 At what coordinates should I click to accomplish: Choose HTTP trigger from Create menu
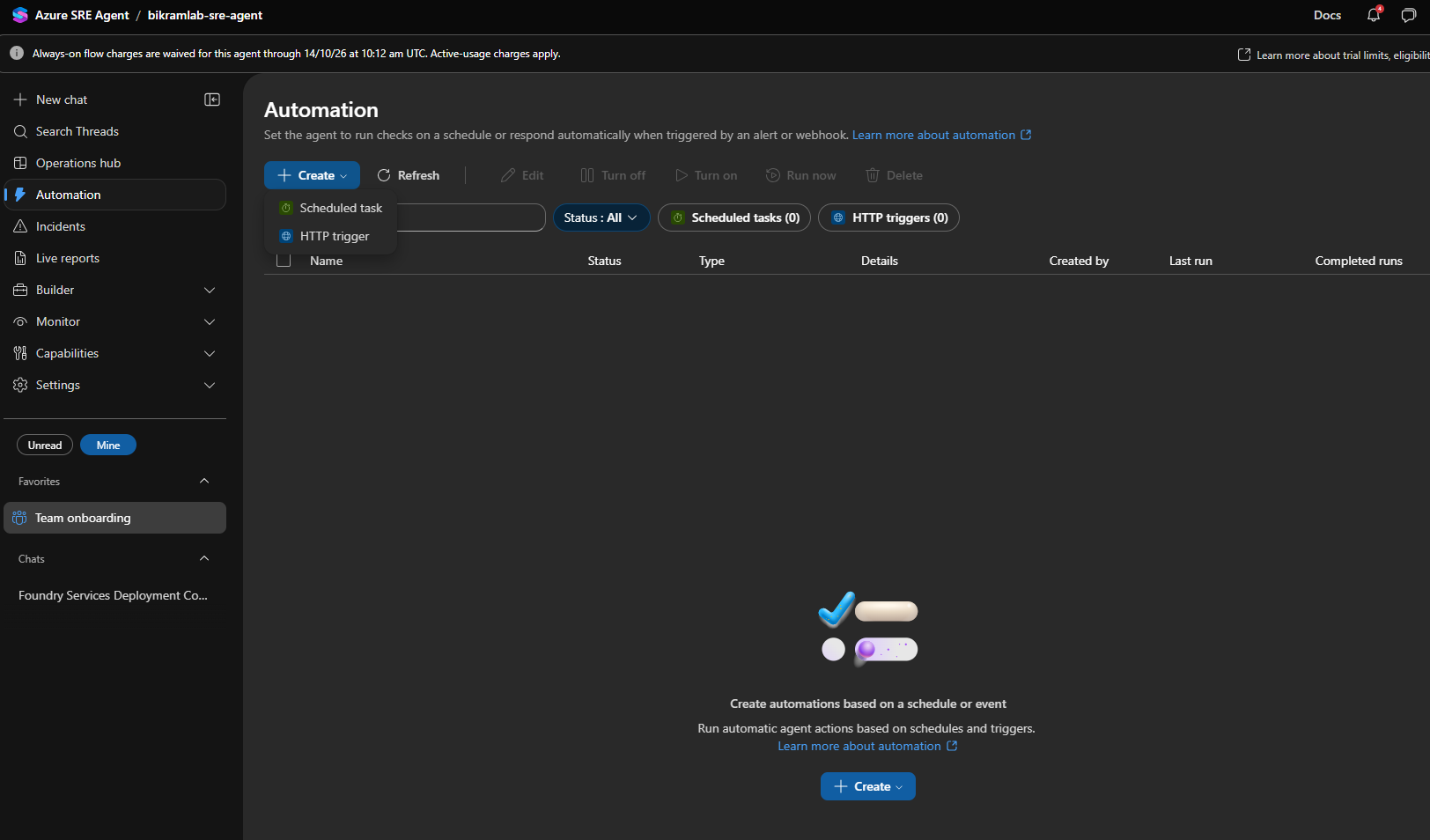pyautogui.click(x=331, y=236)
